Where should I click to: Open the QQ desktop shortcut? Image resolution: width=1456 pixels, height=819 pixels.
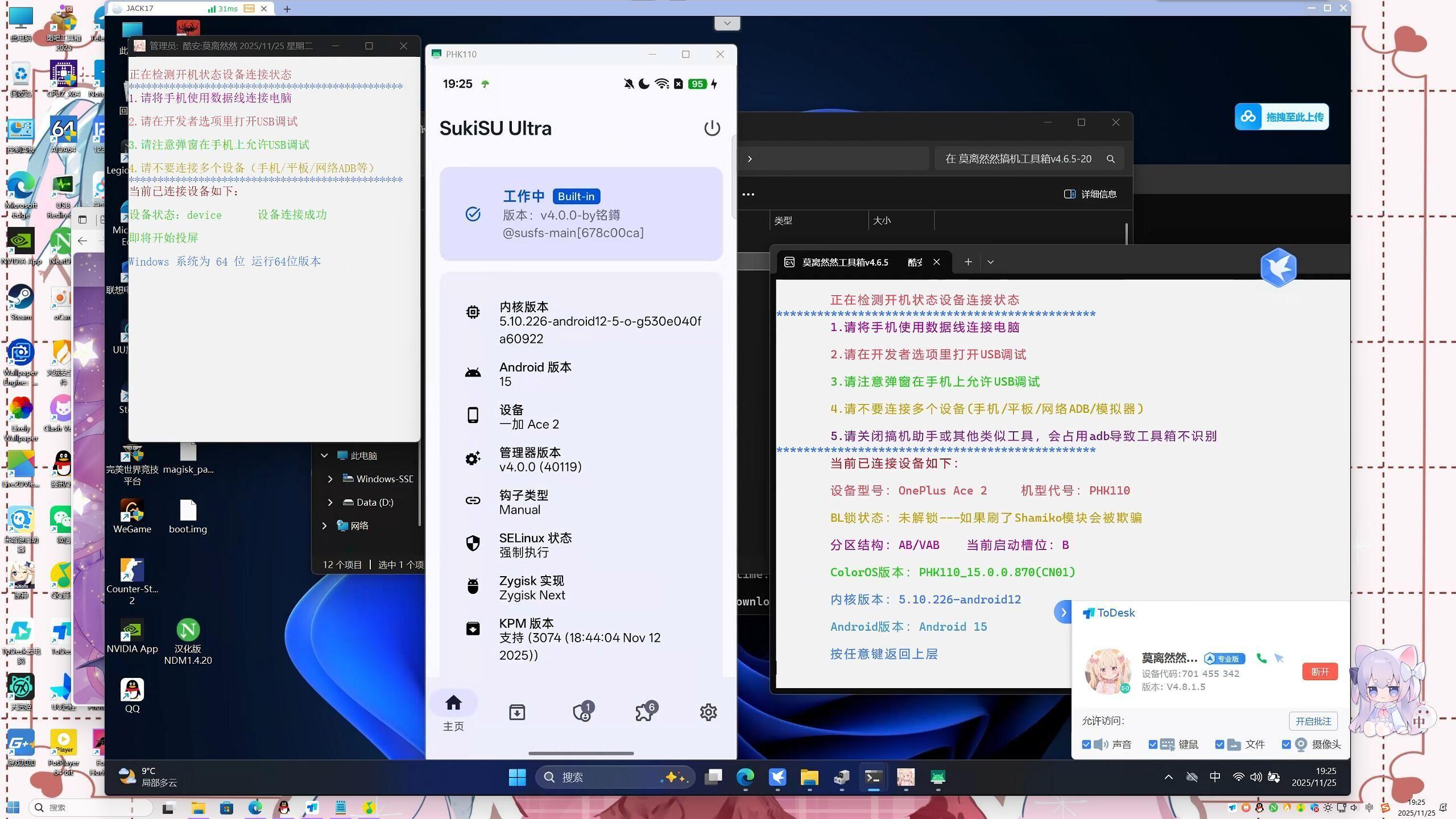point(132,696)
